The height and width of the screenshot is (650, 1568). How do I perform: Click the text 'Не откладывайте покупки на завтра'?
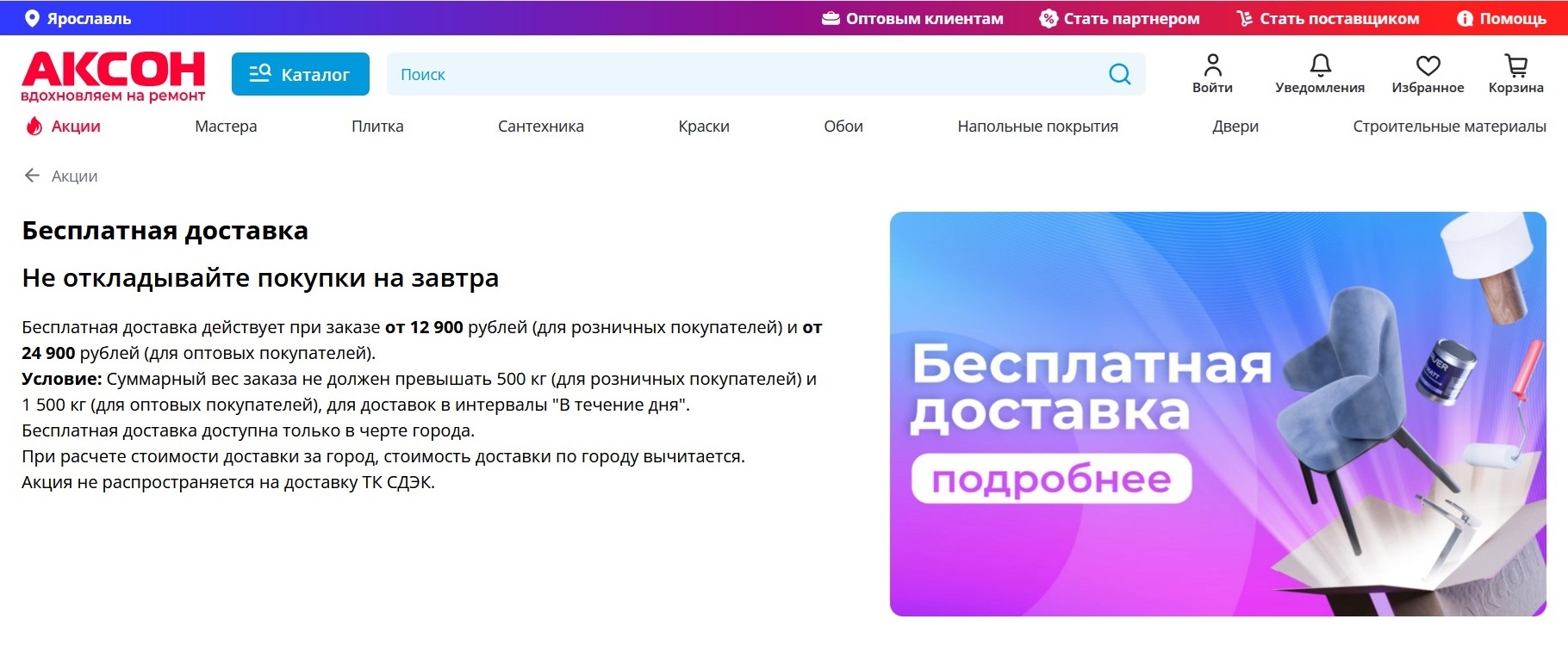click(260, 278)
